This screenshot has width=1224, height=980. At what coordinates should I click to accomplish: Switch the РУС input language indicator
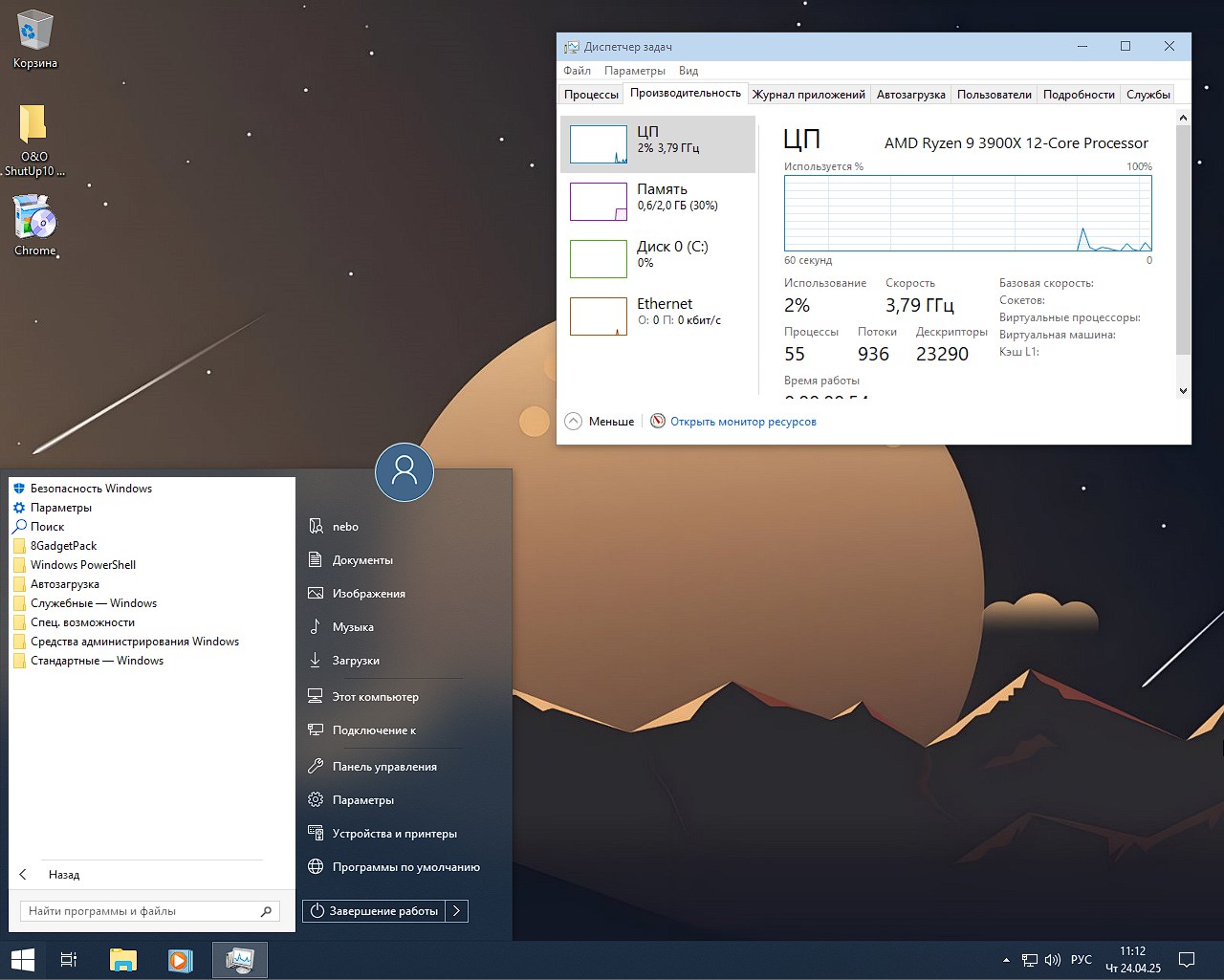pyautogui.click(x=1082, y=960)
